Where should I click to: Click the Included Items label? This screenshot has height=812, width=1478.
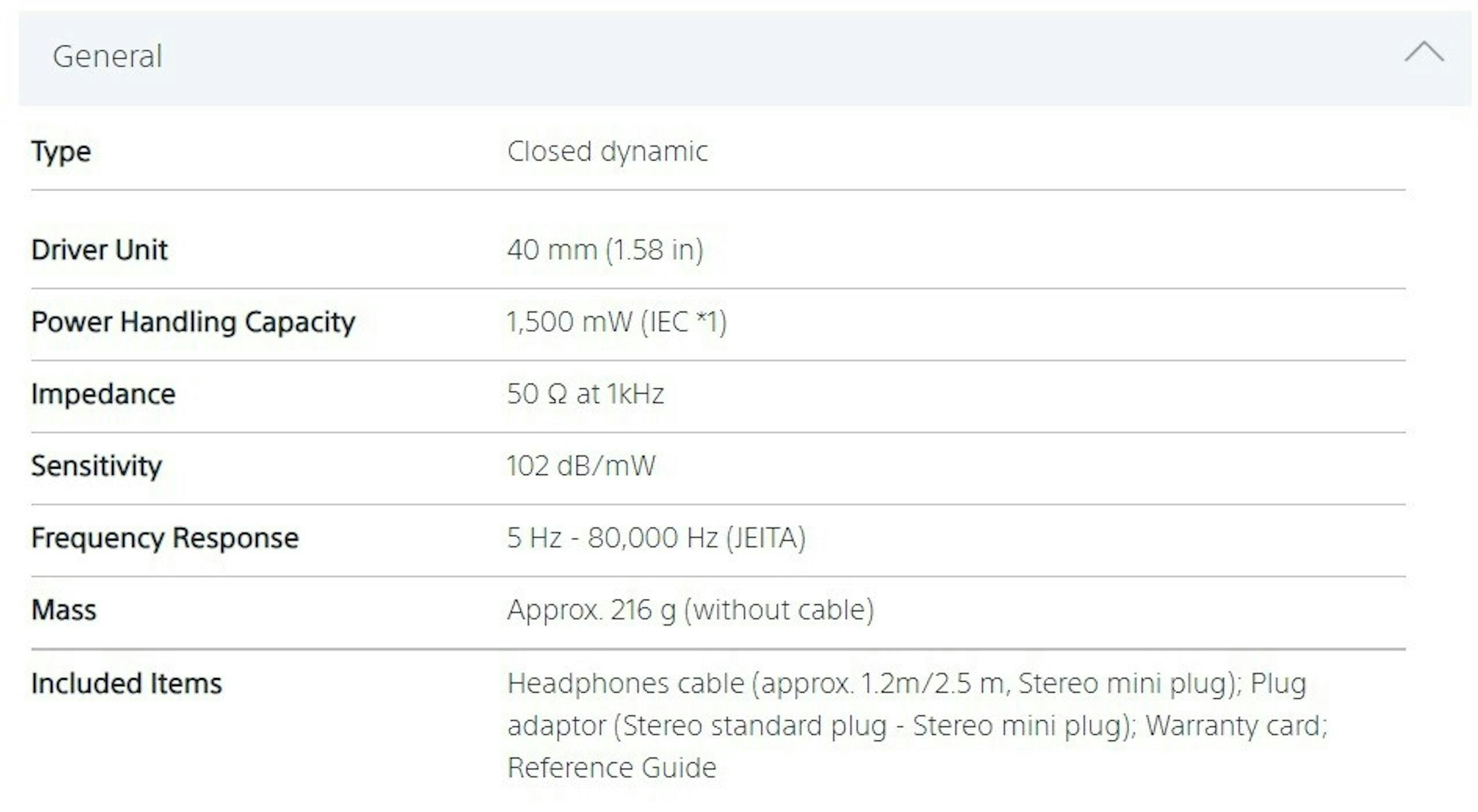point(126,683)
